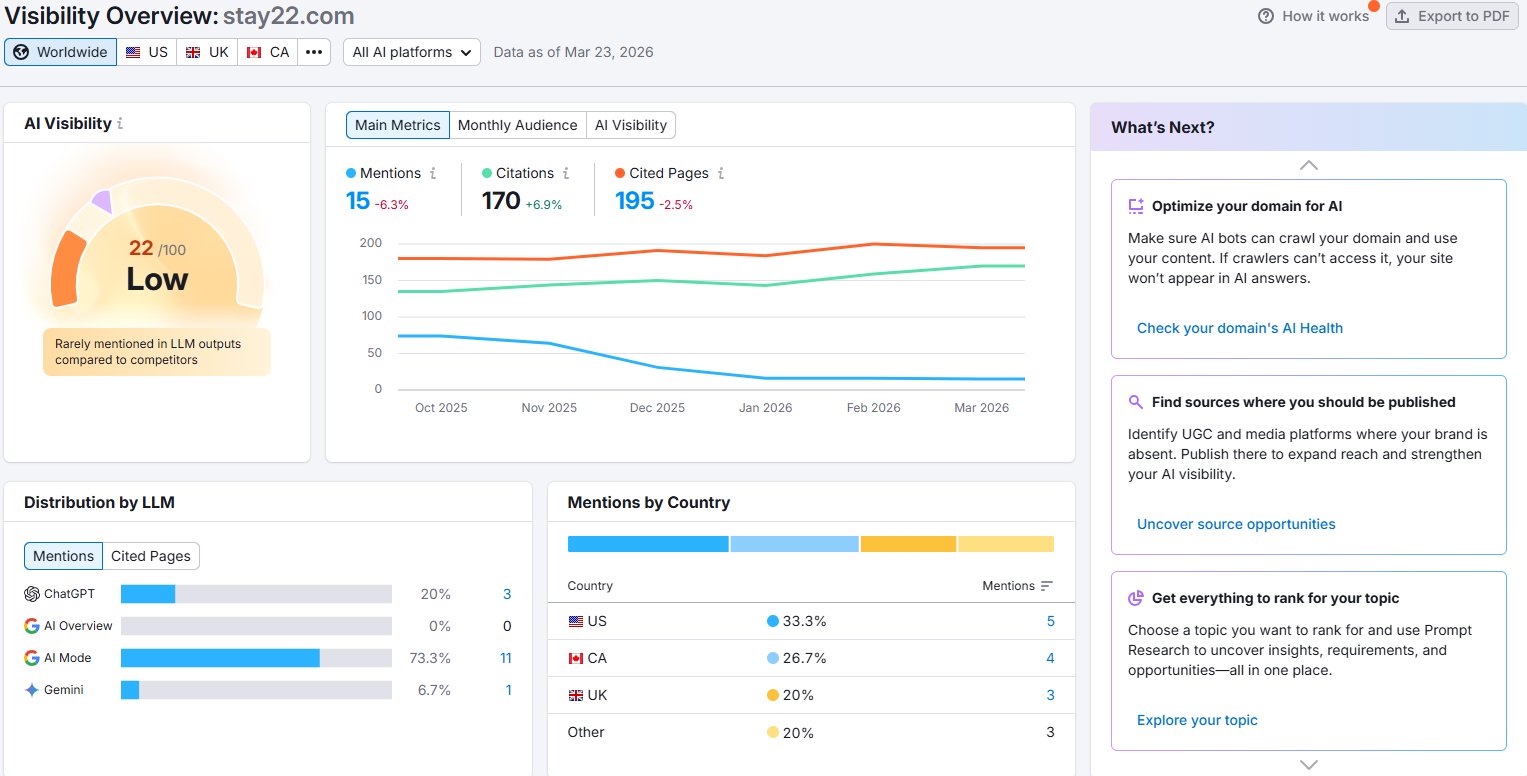
Task: Open Check your domain's AI Health link
Action: [x=1240, y=328]
